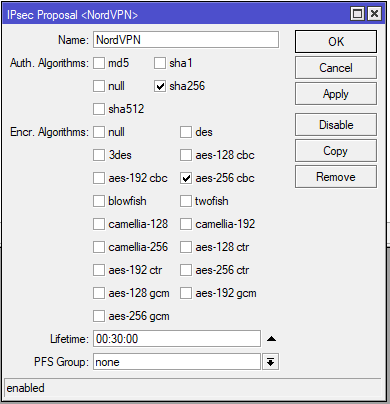Enable sha512 auth algorithm checkbox
Viewport: 390px width, 404px height.
point(99,109)
